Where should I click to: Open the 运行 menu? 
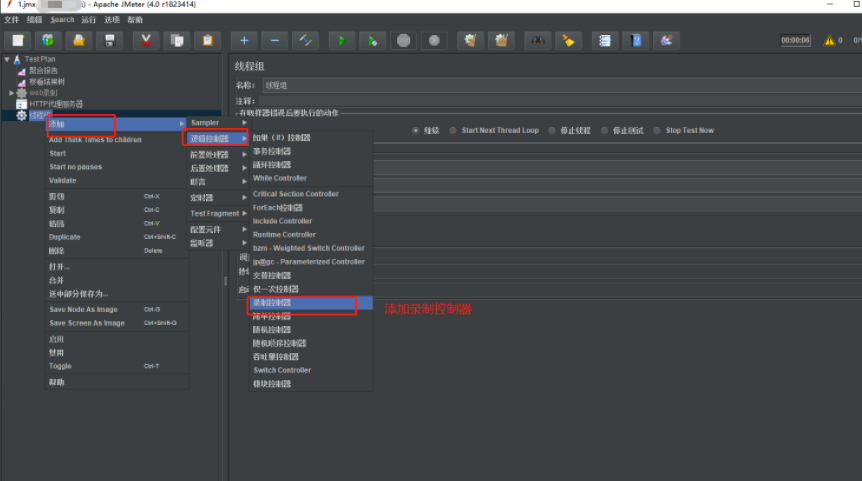89,20
